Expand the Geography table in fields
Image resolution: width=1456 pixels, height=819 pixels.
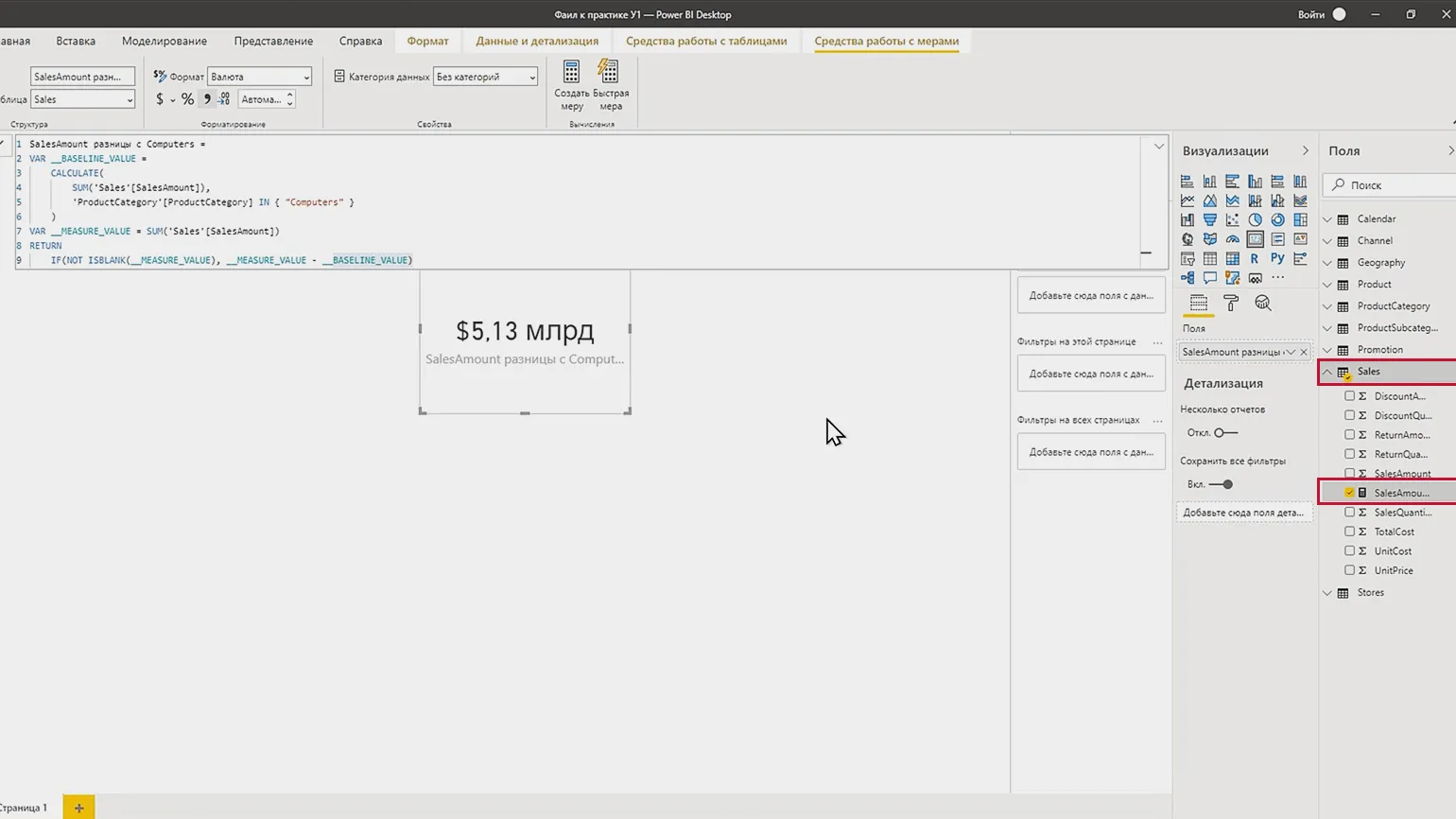pos(1327,263)
